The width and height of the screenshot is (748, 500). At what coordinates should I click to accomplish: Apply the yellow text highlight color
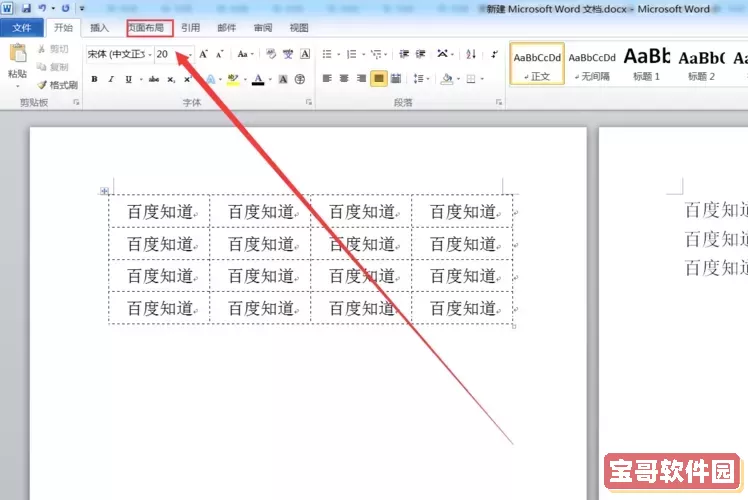[233, 79]
